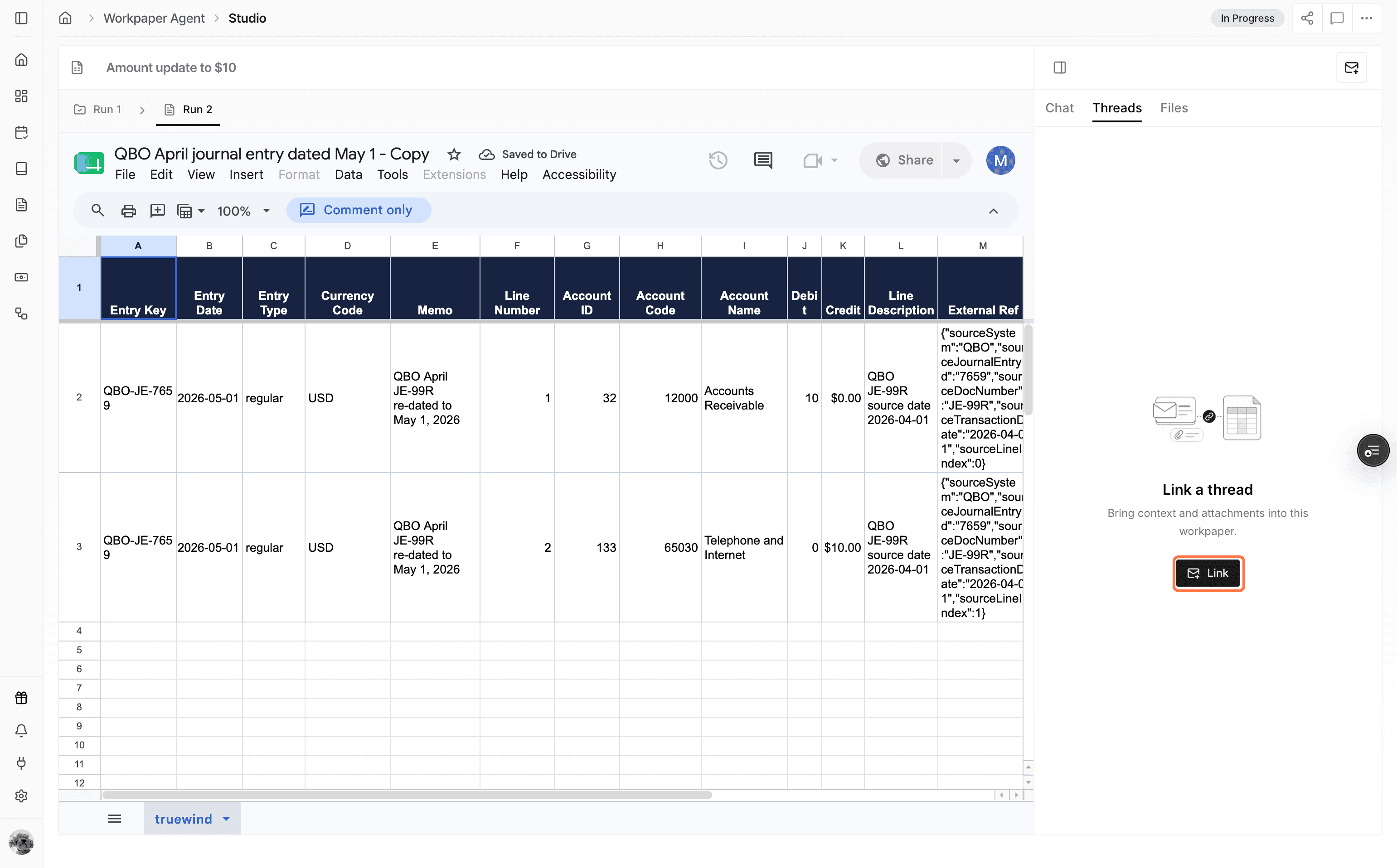
Task: Open the floating task list button
Action: (x=1373, y=451)
